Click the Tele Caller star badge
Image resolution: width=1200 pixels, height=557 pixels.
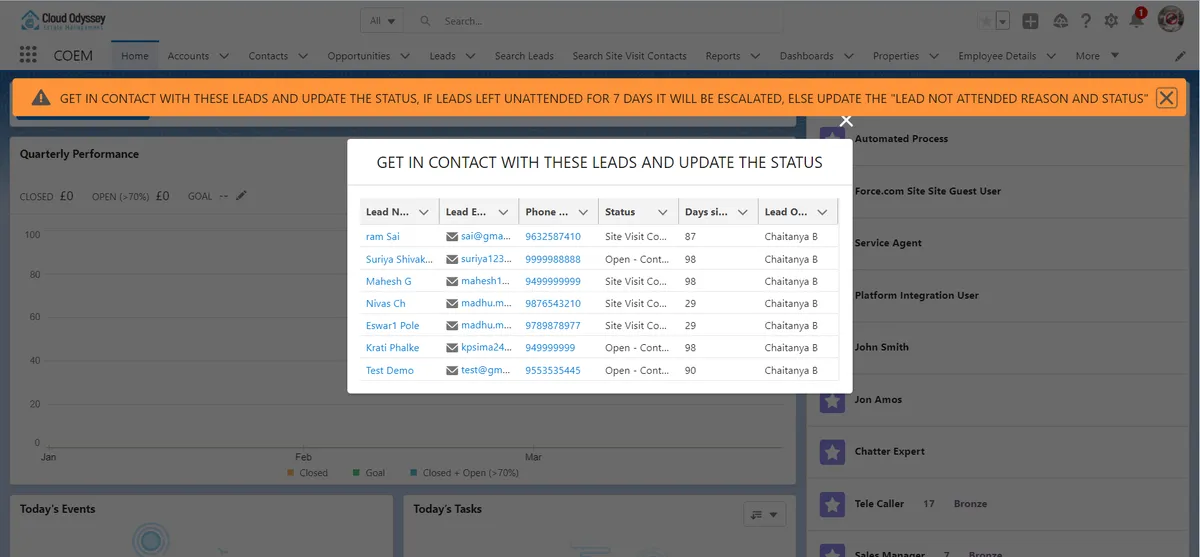pyautogui.click(x=832, y=504)
